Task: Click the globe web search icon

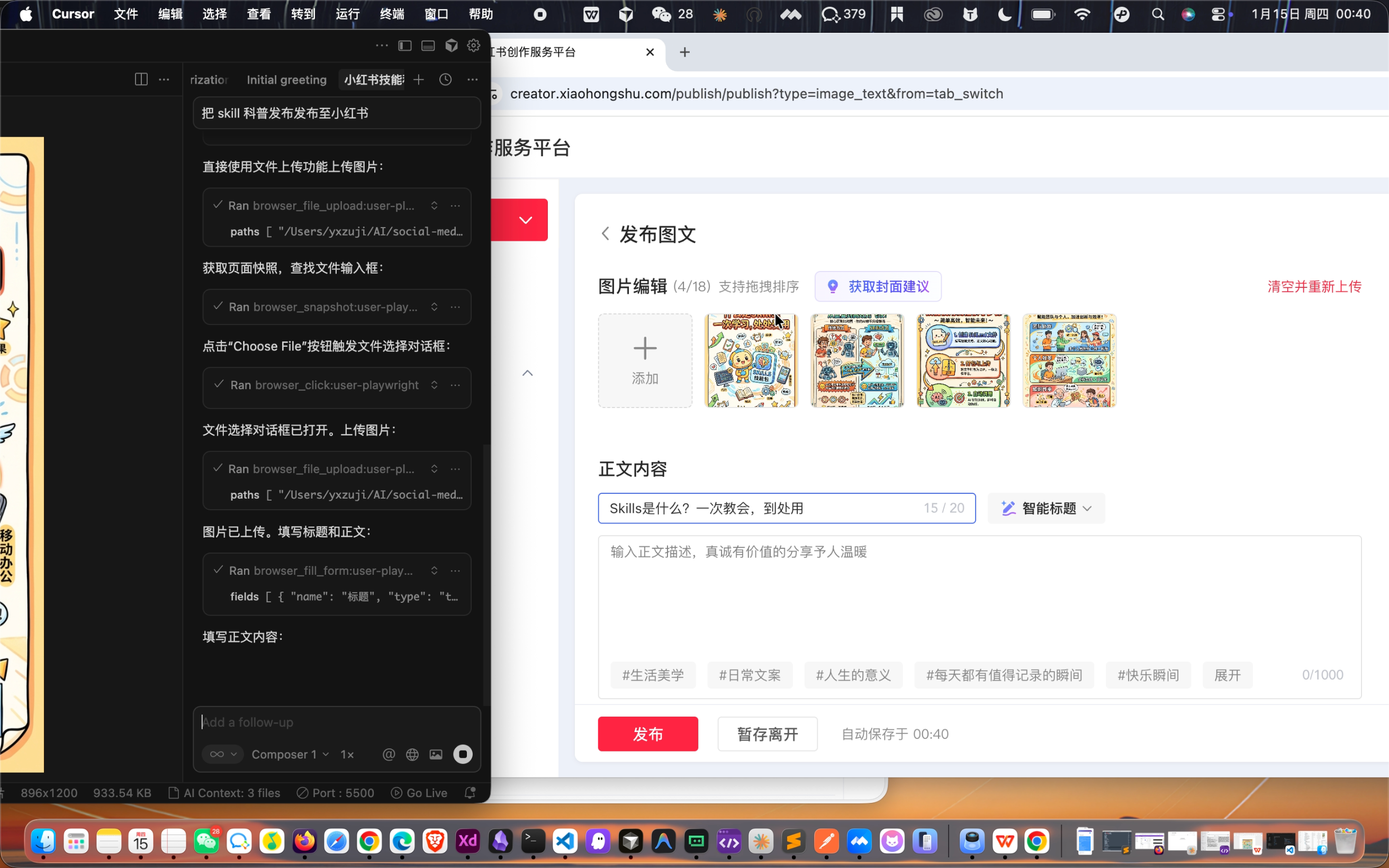Action: click(412, 754)
